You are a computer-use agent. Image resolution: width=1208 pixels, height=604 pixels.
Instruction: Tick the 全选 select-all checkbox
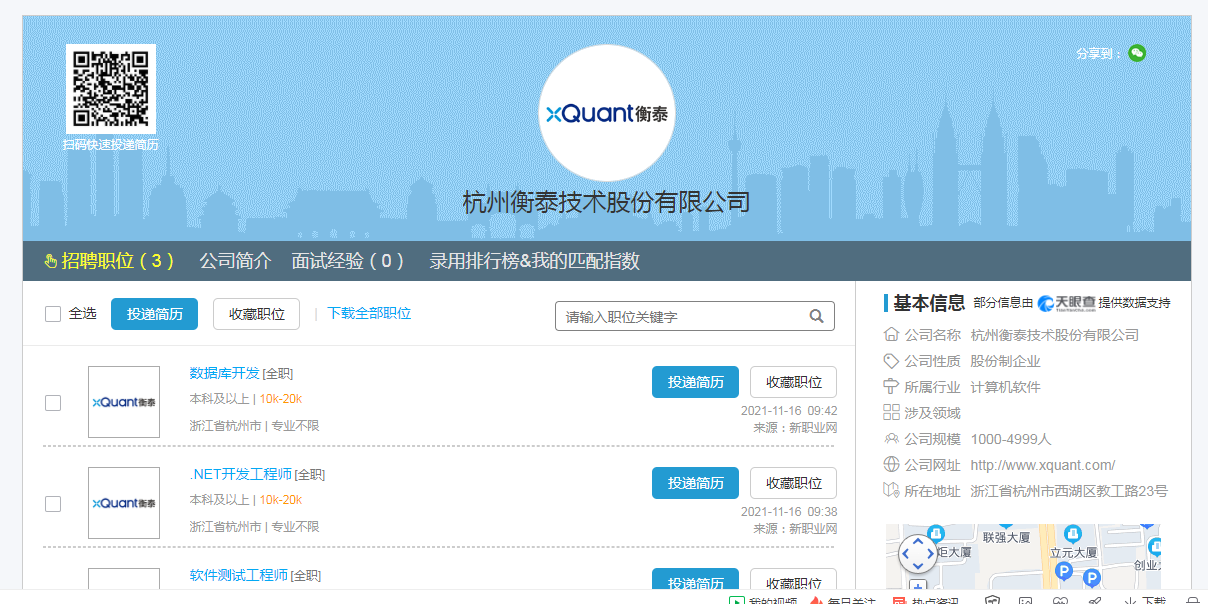pyautogui.click(x=53, y=314)
